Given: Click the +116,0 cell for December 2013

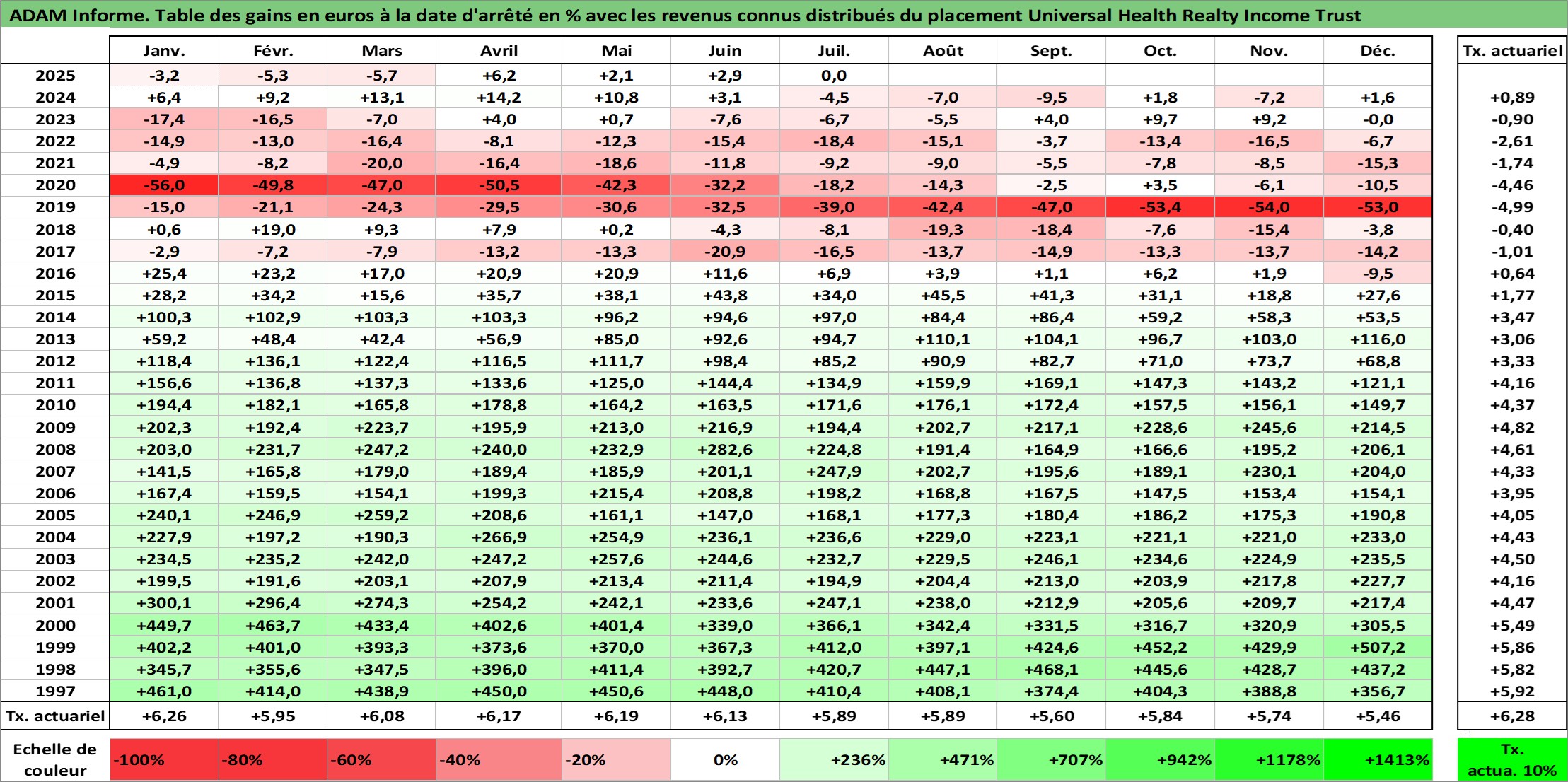Looking at the screenshot, I should (x=1378, y=339).
